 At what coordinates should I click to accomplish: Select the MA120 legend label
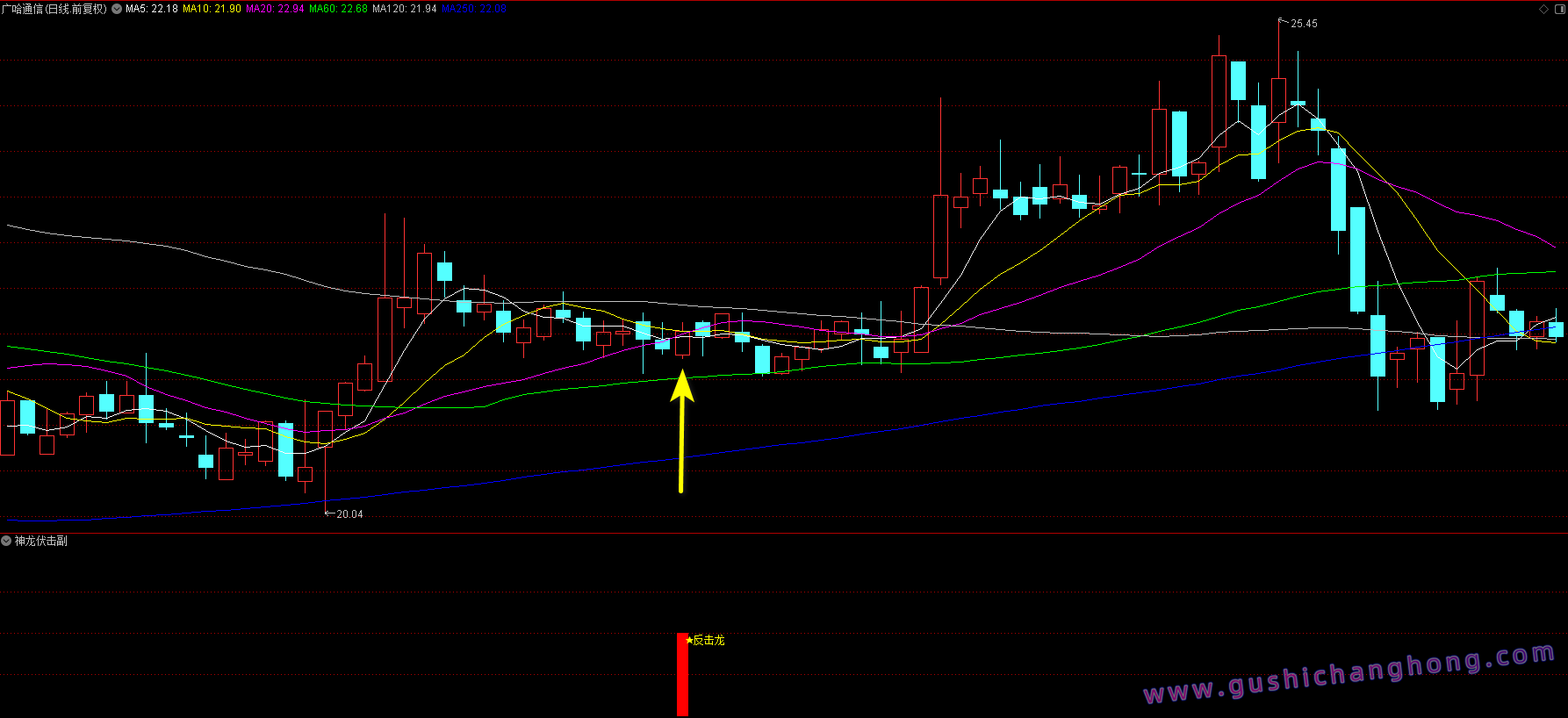[404, 9]
